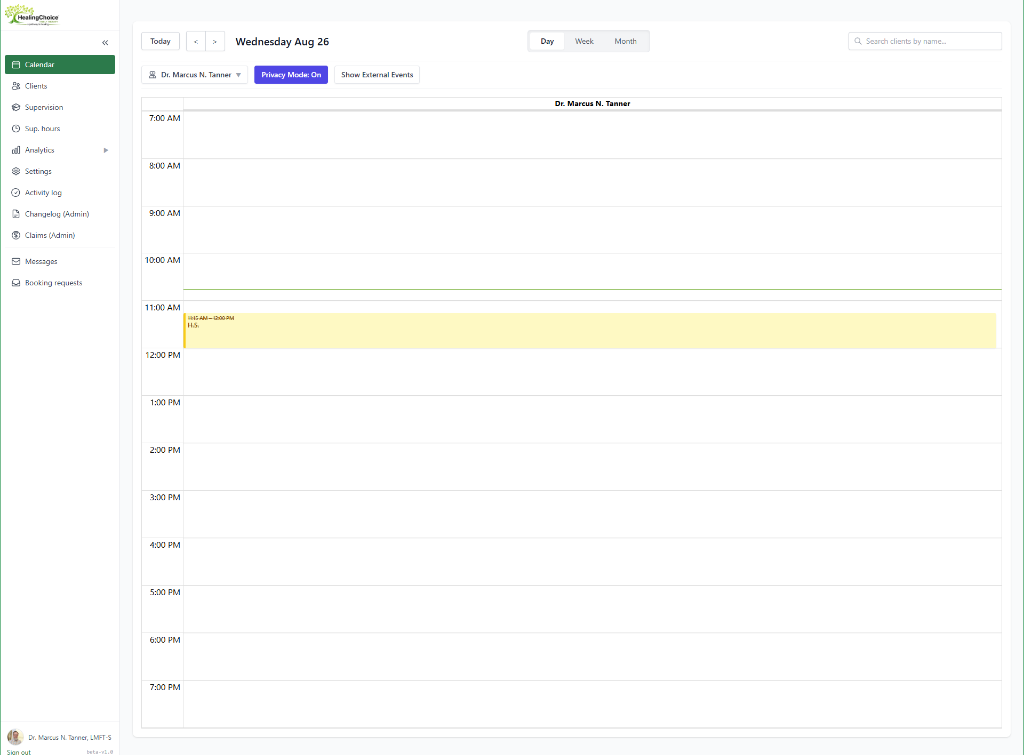Collapse the sidebar with double-chevron icon

coord(105,42)
